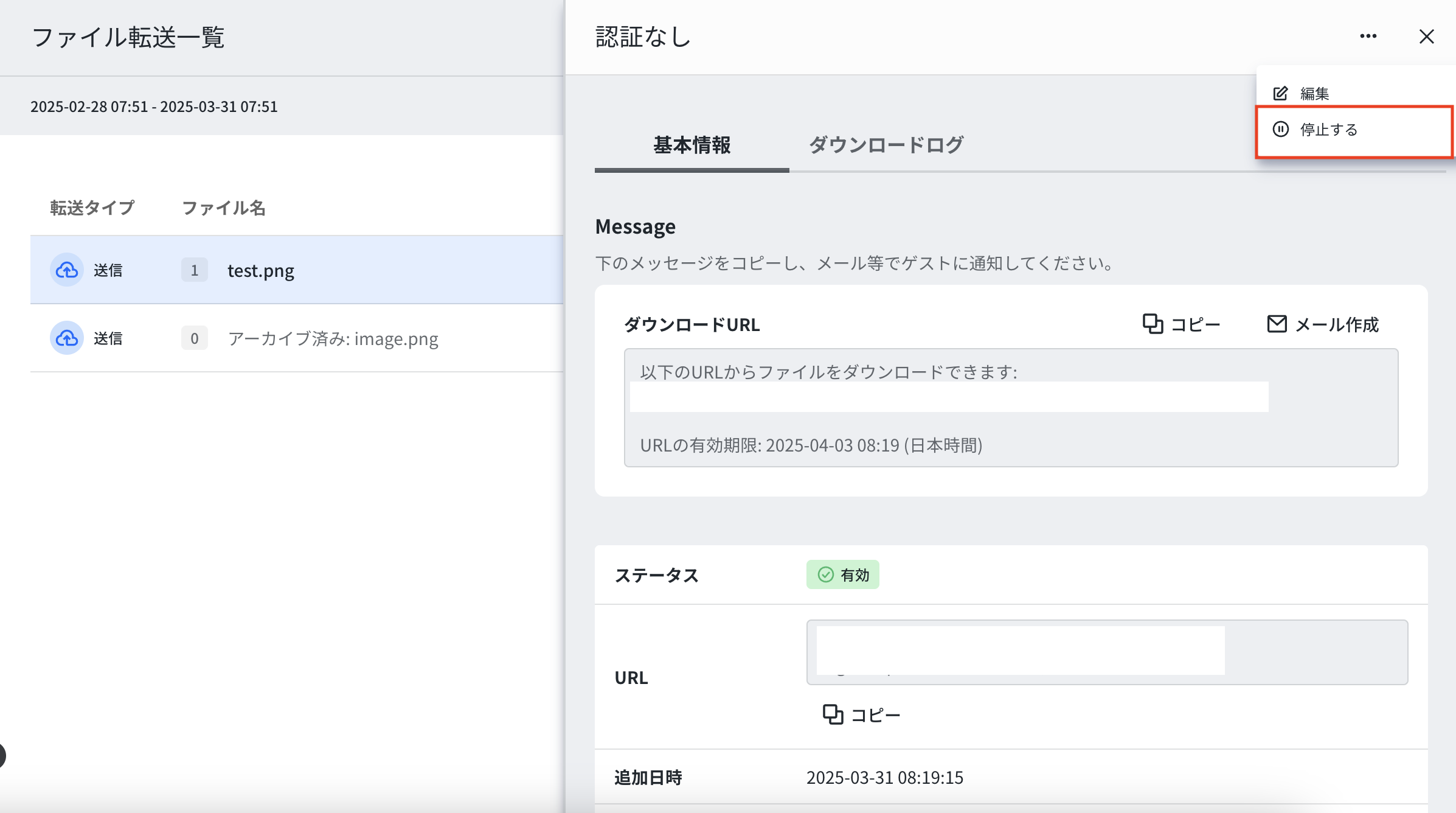Open the three-dots more options menu
The height and width of the screenshot is (813, 1456).
pyautogui.click(x=1368, y=37)
